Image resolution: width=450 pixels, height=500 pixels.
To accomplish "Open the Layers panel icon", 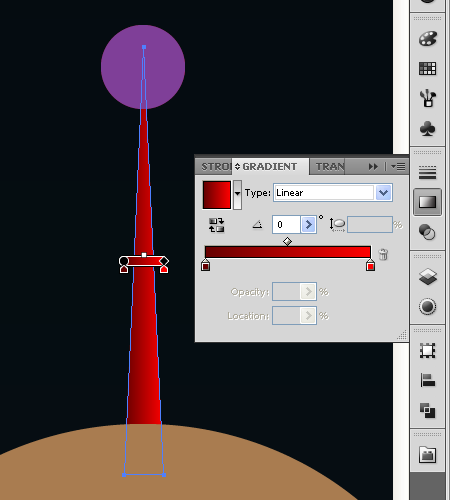I will point(427,277).
